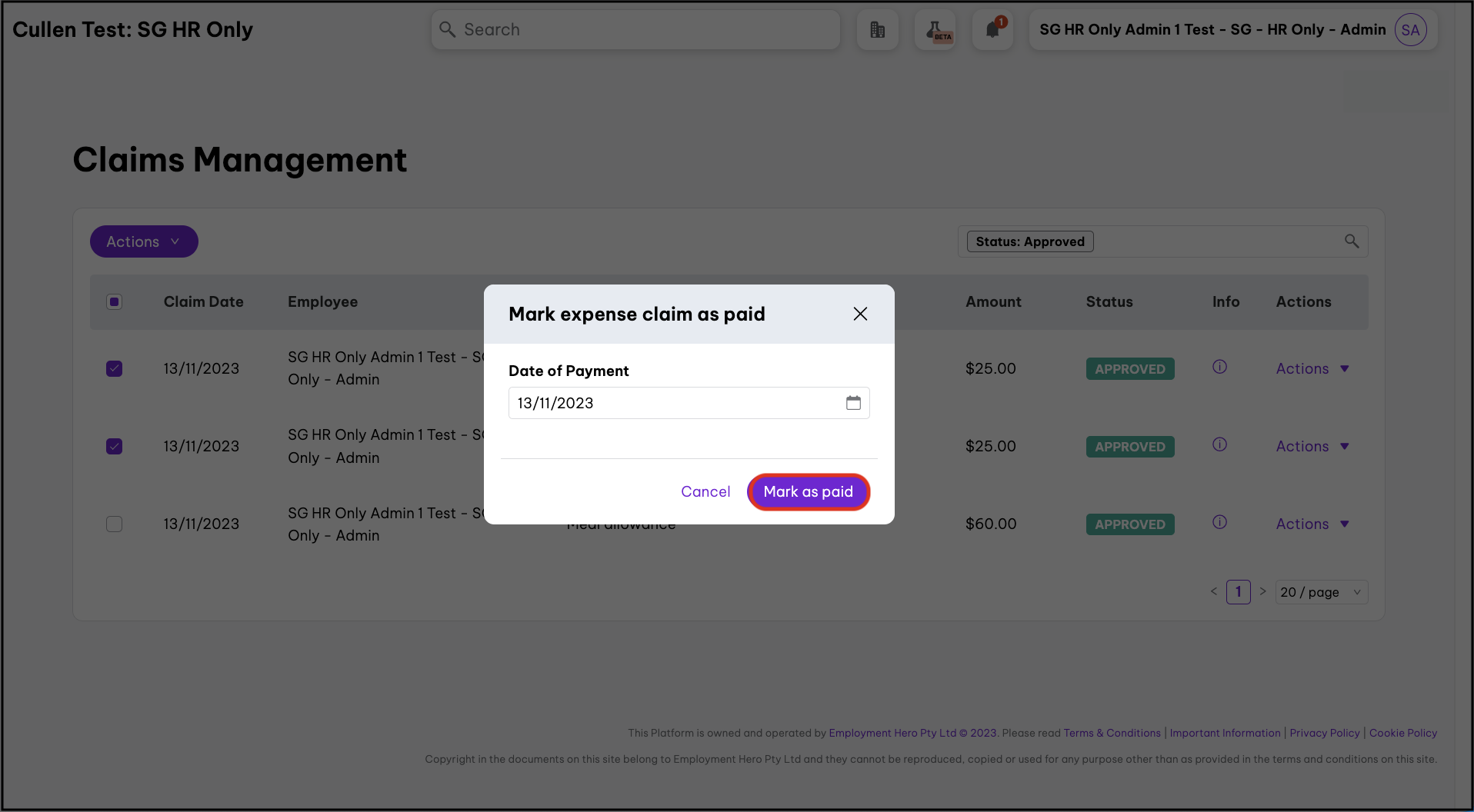This screenshot has width=1474, height=812.
Task: Click the status filter search magnifier icon
Action: 1351,241
